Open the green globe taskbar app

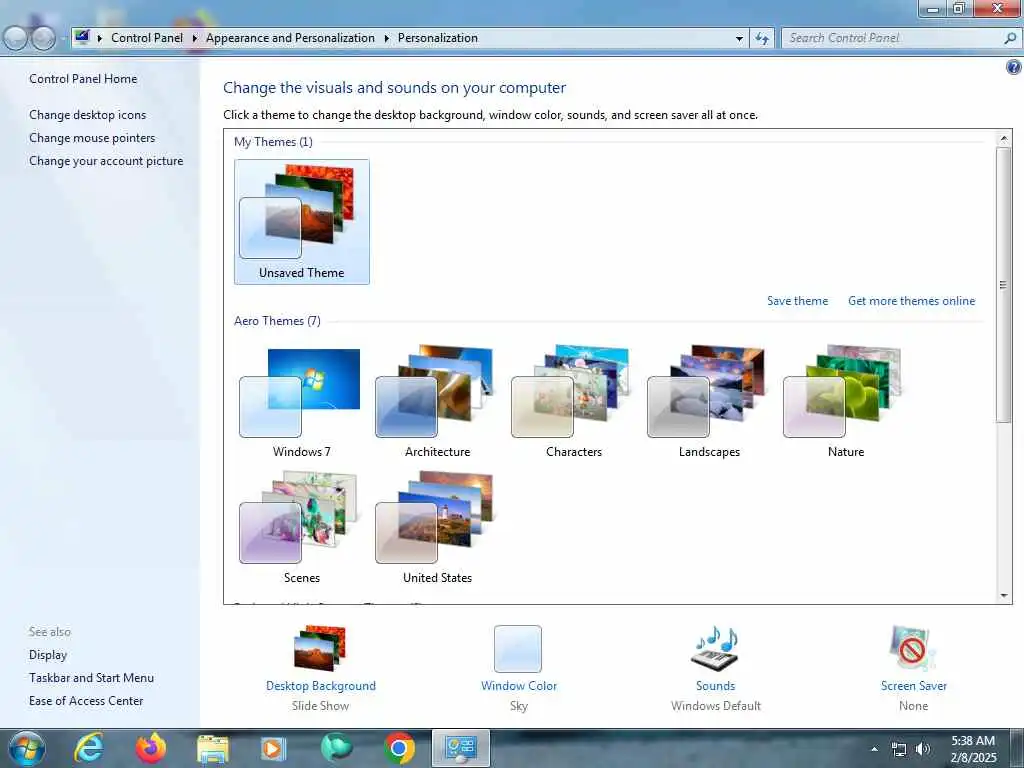pos(336,748)
